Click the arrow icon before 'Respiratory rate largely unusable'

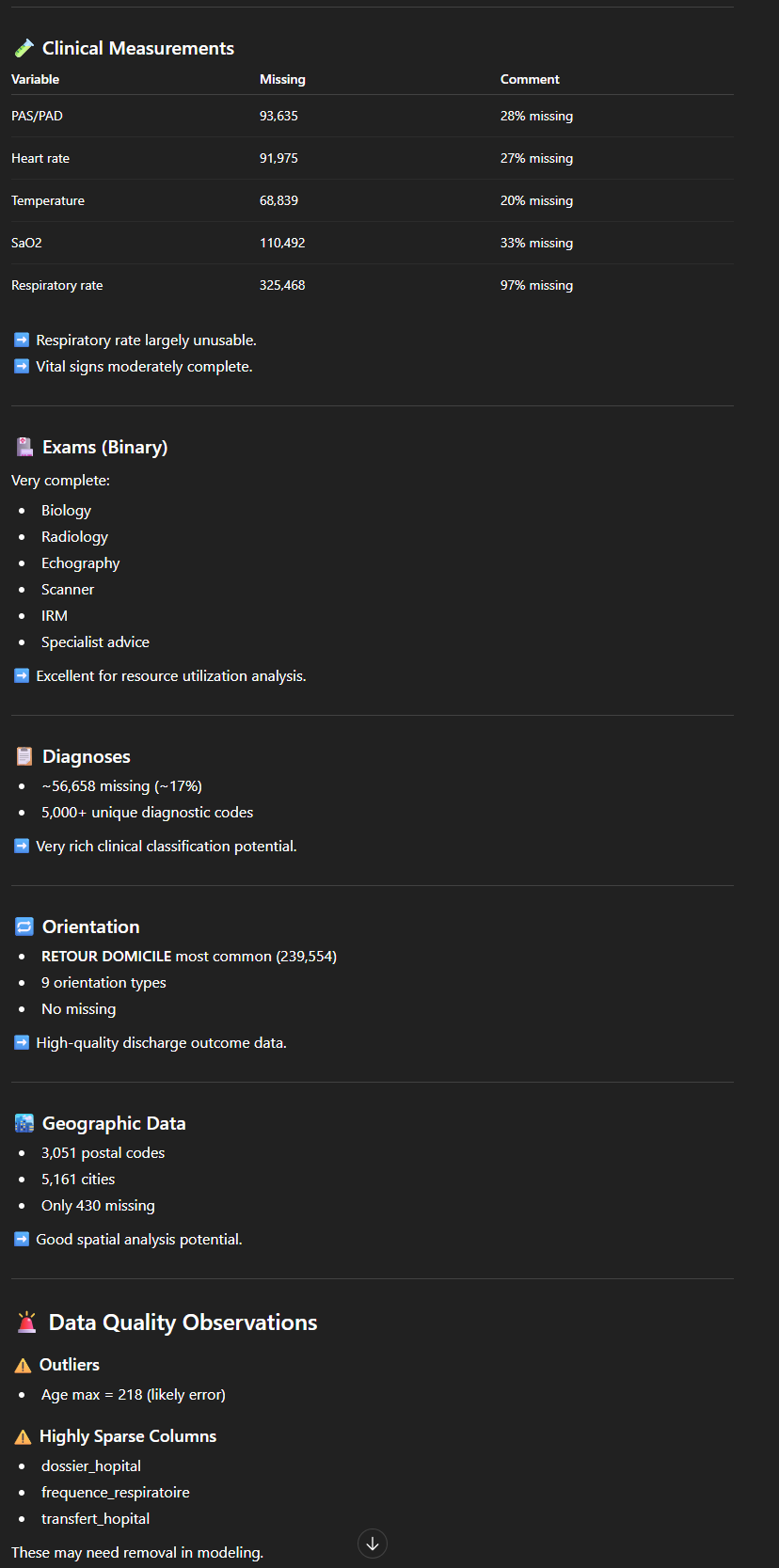pyautogui.click(x=22, y=340)
